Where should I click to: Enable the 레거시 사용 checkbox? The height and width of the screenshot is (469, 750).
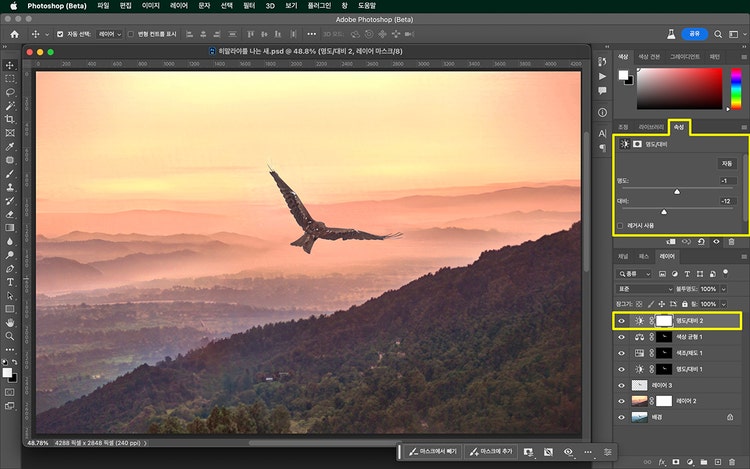[x=621, y=226]
